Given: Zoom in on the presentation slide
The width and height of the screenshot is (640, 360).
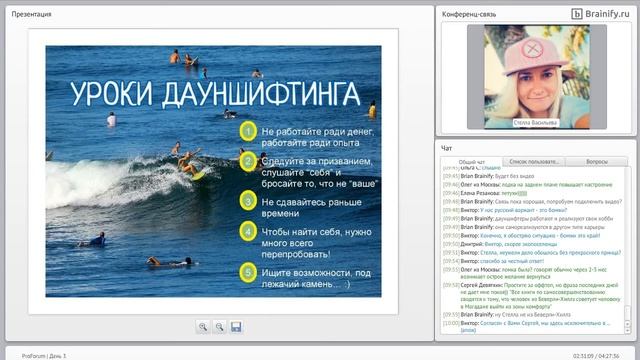Looking at the screenshot, I should pyautogui.click(x=203, y=327).
